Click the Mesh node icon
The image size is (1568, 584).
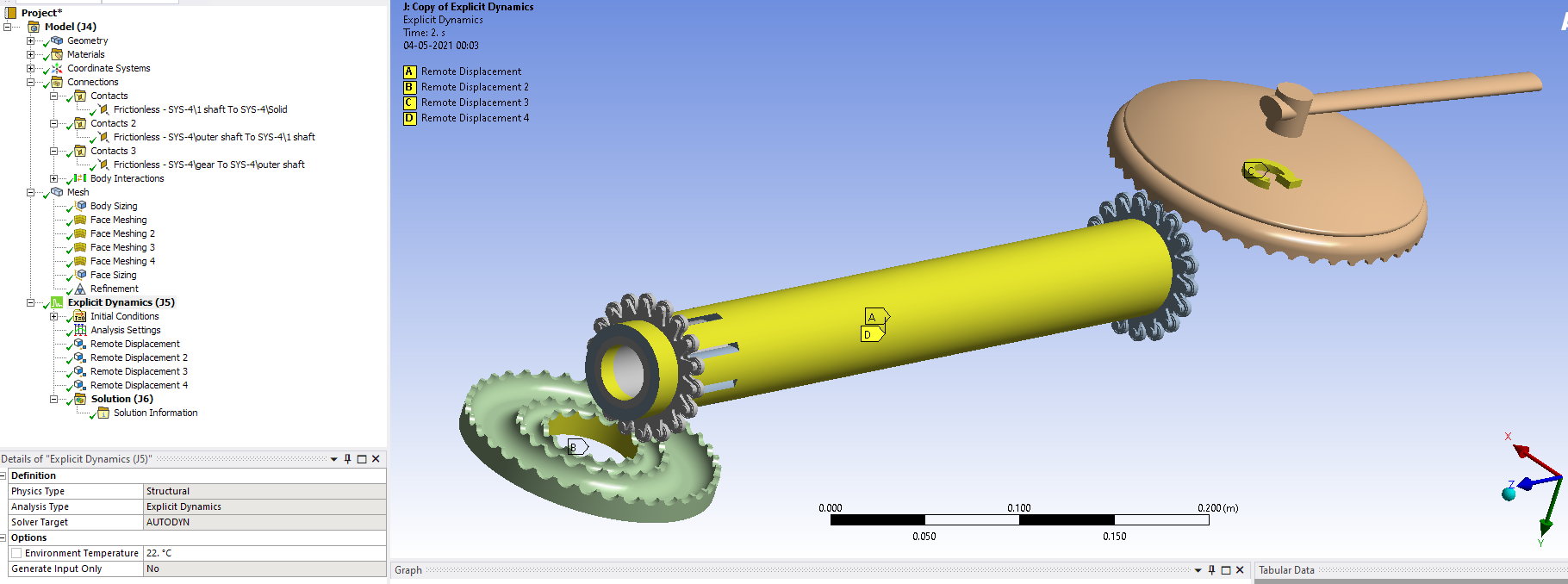point(57,192)
